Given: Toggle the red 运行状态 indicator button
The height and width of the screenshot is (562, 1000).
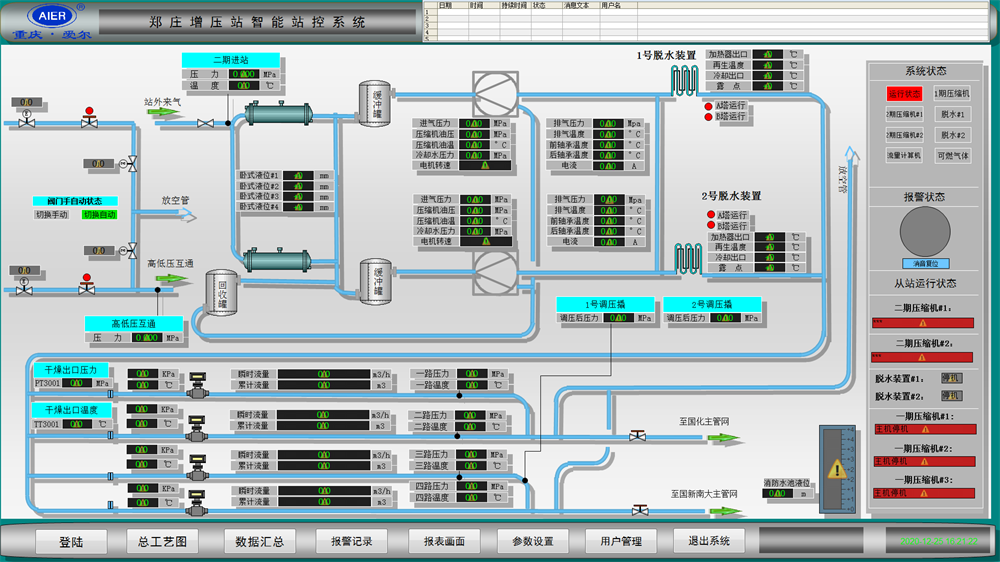Looking at the screenshot, I should [x=904, y=94].
